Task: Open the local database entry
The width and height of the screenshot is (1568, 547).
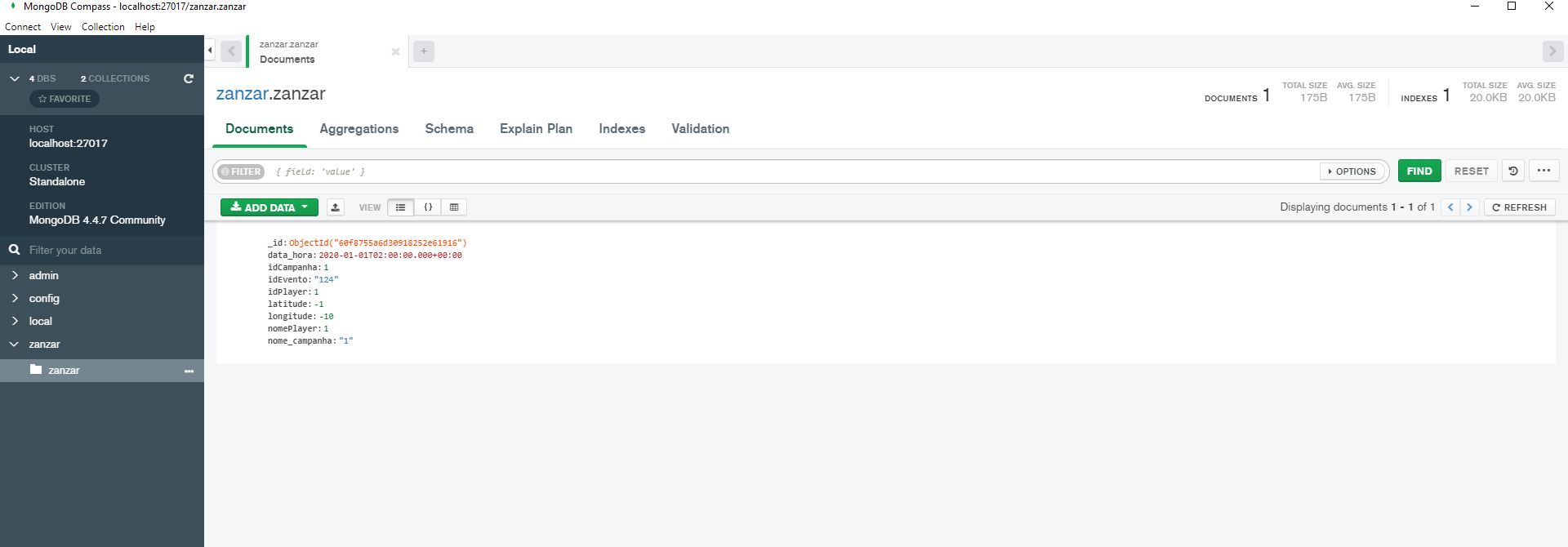Action: pyautogui.click(x=41, y=321)
